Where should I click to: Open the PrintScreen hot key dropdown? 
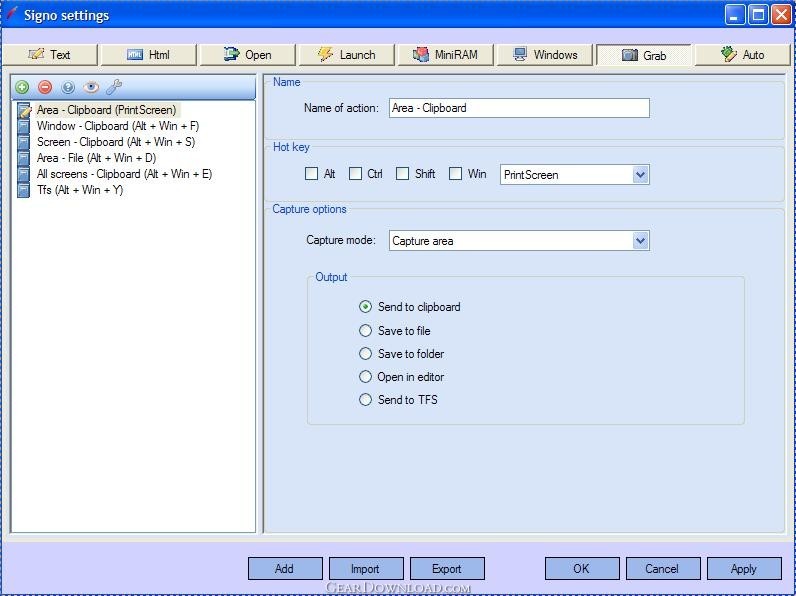tap(641, 175)
